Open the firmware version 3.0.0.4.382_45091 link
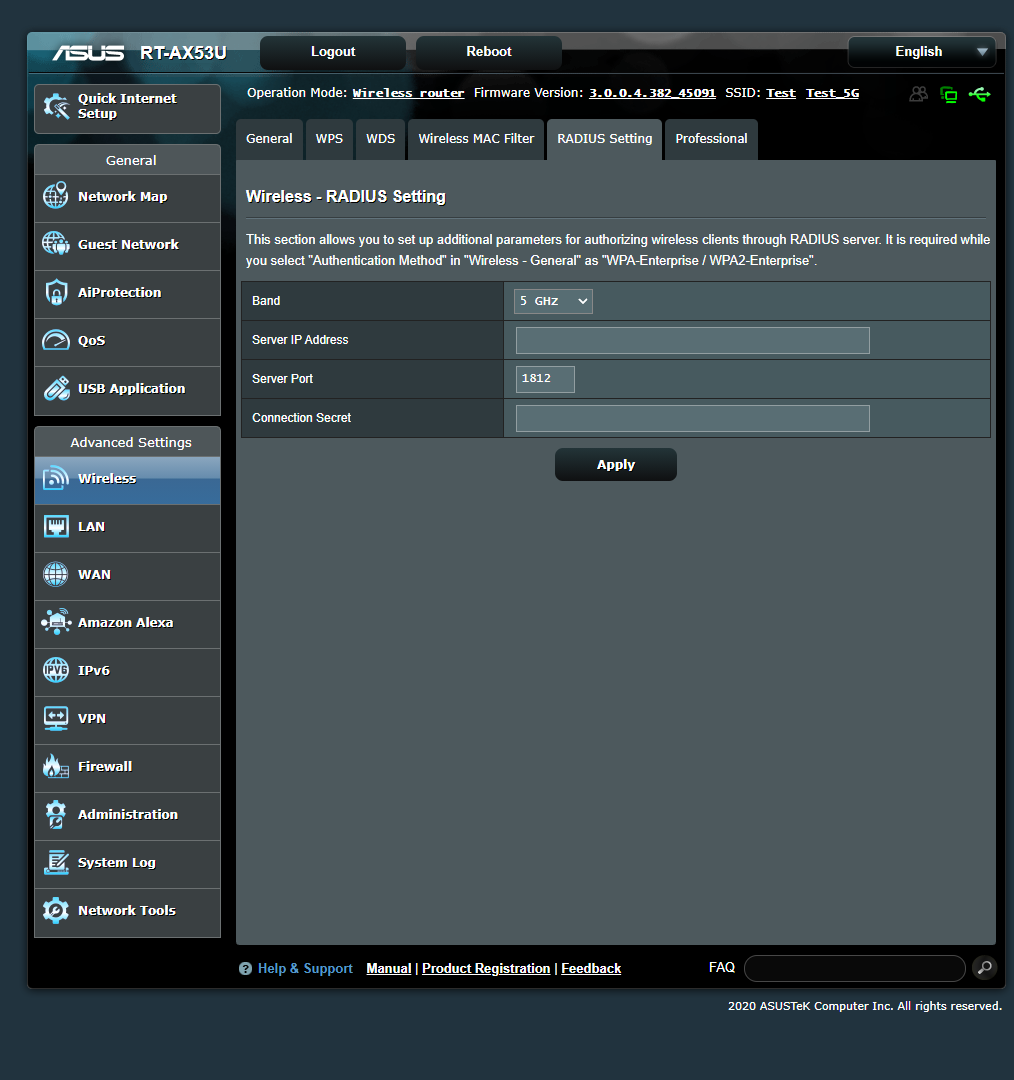The height and width of the screenshot is (1080, 1014). tap(652, 93)
